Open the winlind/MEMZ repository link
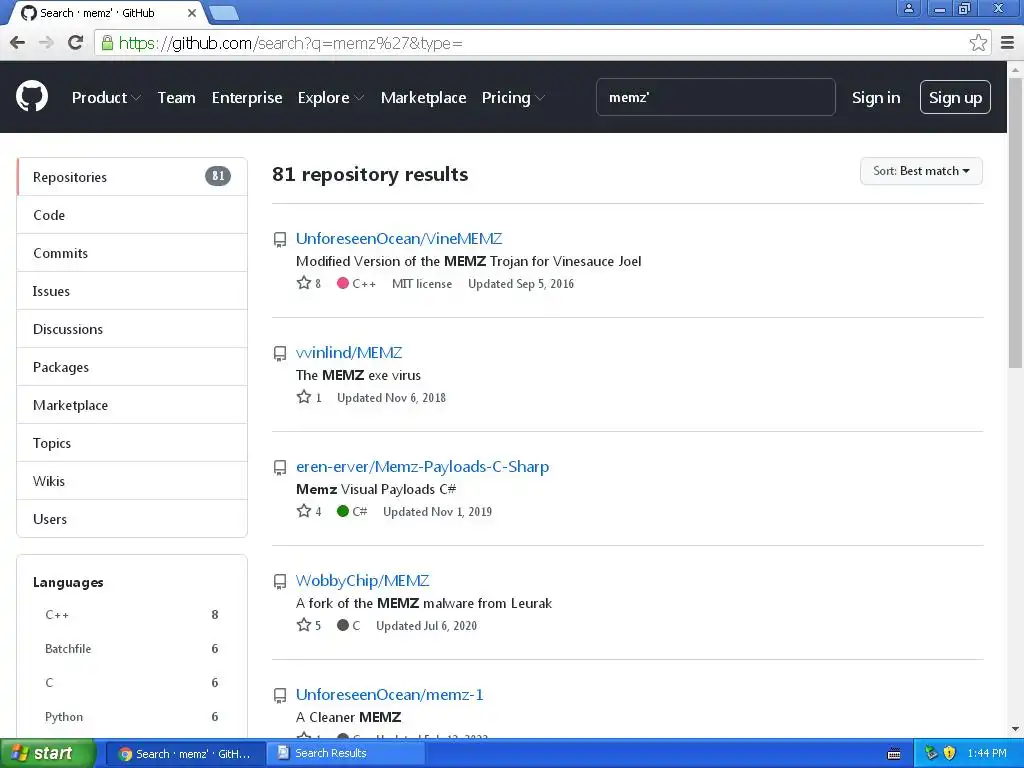The height and width of the screenshot is (768, 1024). tap(349, 353)
